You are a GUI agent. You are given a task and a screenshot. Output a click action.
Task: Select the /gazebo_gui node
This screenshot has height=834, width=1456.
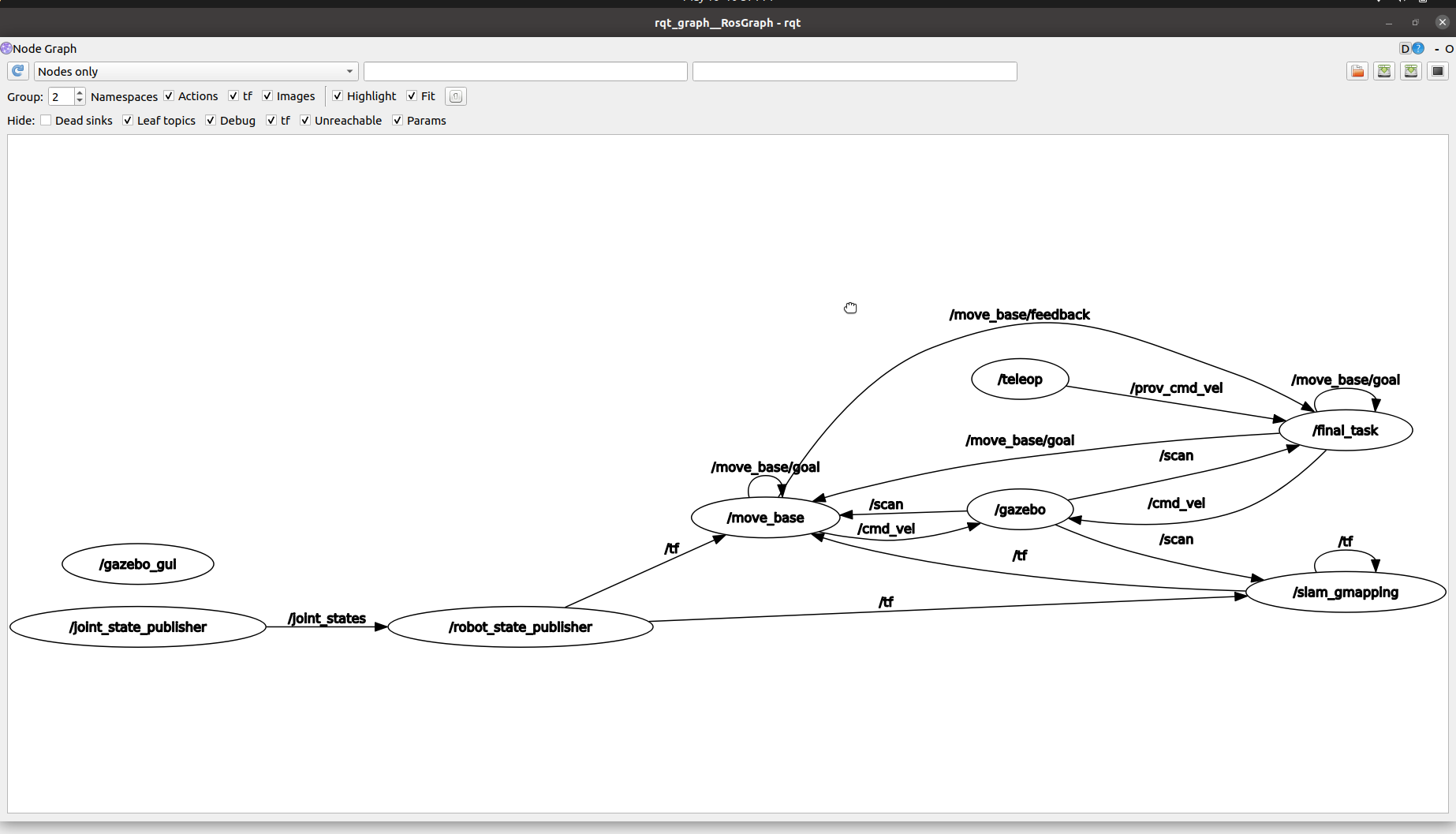point(138,564)
